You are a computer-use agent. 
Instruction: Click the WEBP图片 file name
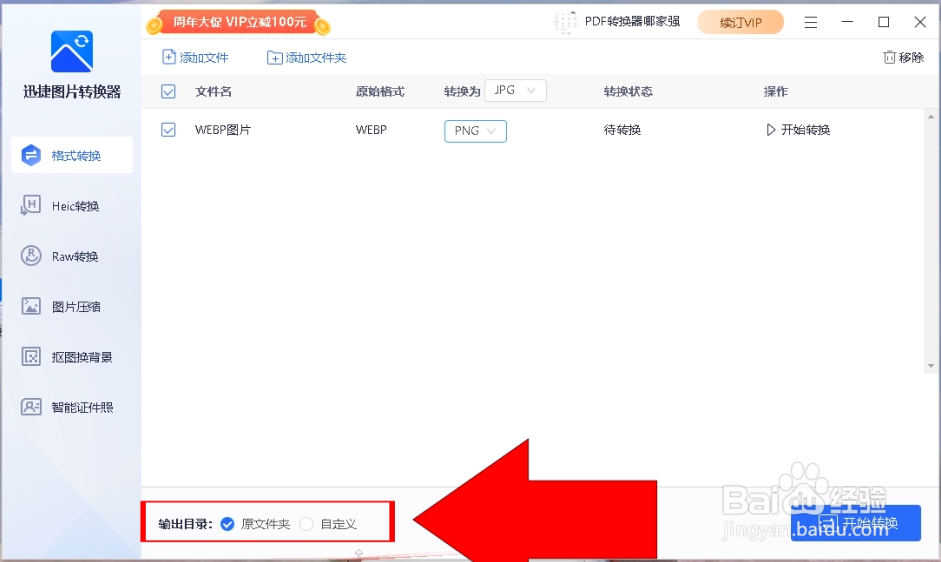(223, 130)
